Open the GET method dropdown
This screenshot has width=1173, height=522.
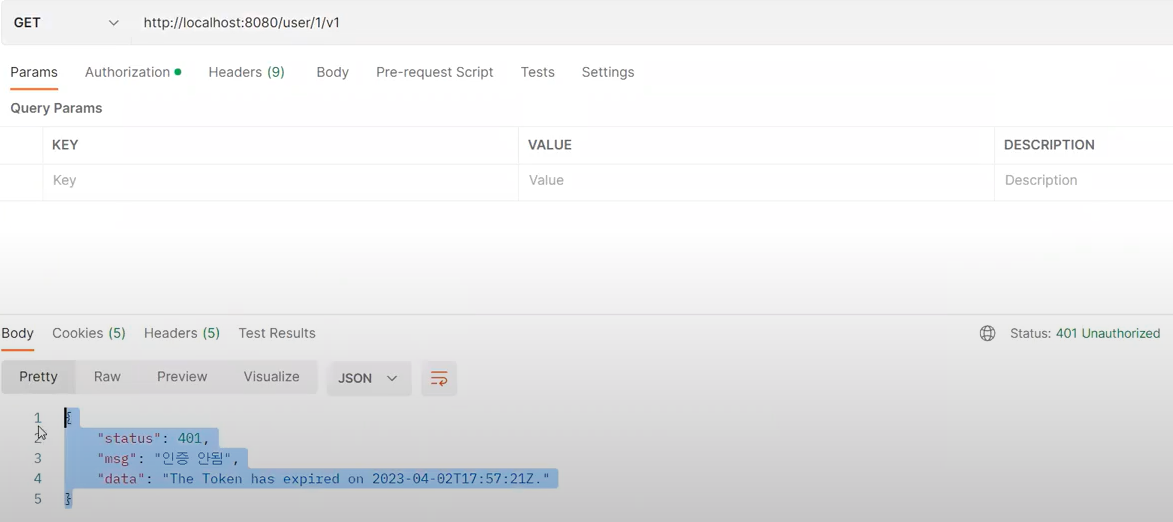(66, 22)
